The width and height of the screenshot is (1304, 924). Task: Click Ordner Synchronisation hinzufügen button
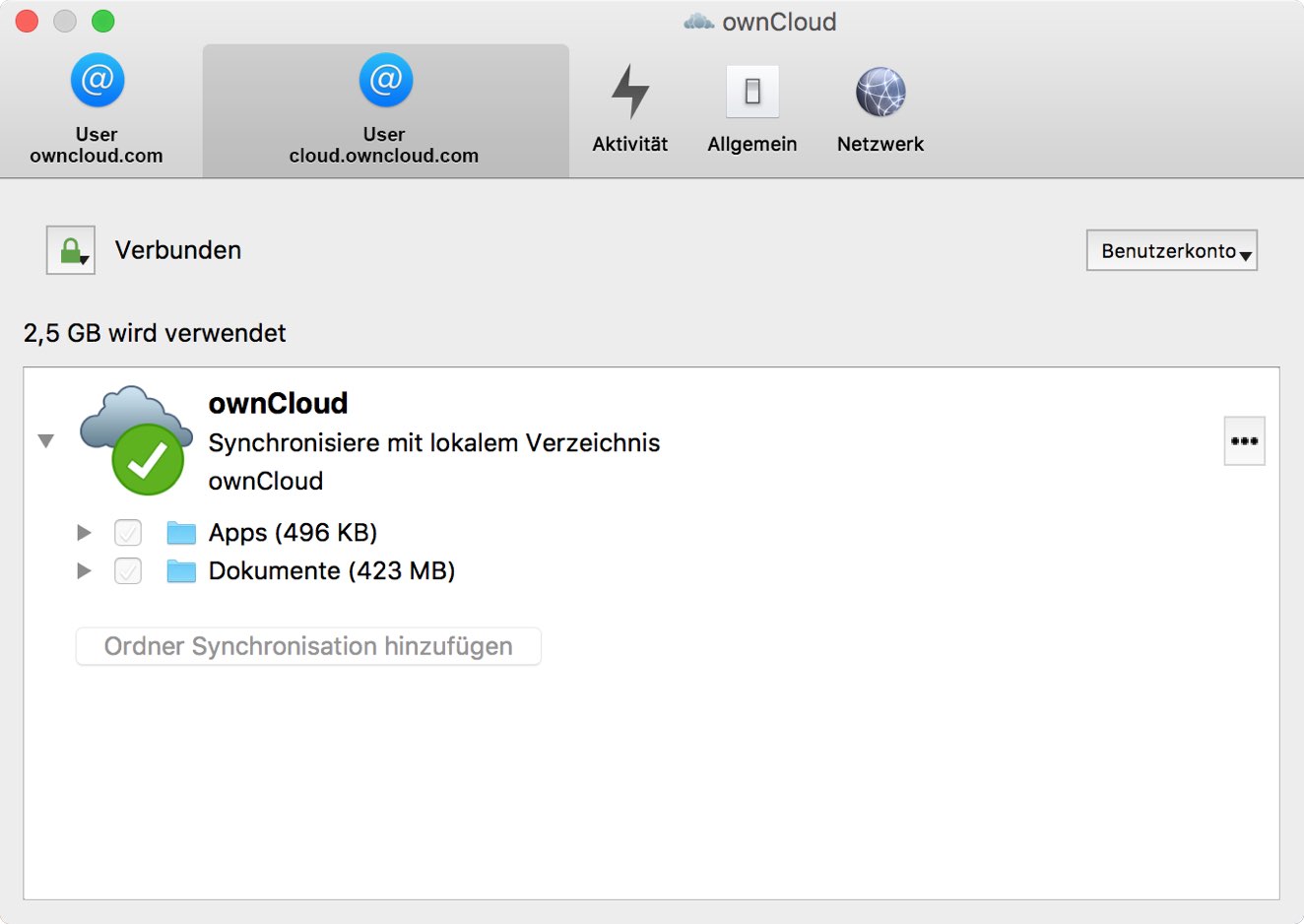(x=308, y=646)
